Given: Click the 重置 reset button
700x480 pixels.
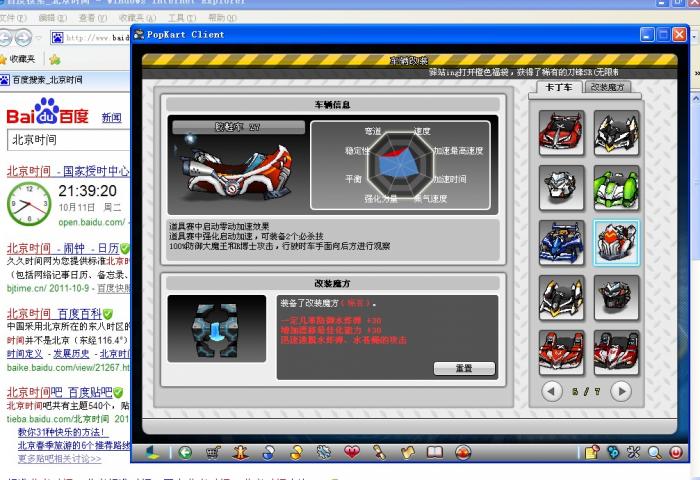Looking at the screenshot, I should click(464, 368).
